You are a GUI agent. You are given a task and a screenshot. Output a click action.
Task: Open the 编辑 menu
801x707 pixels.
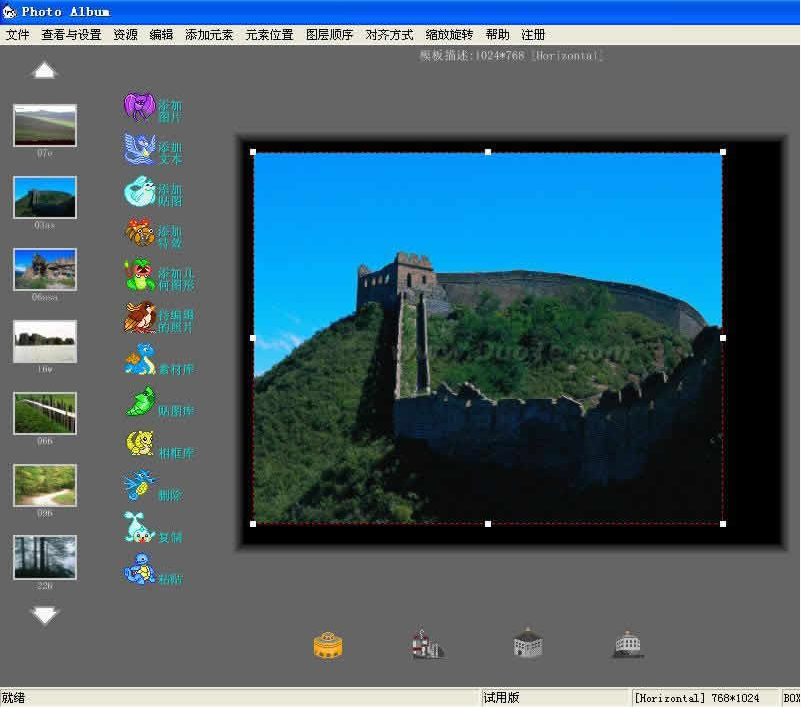(x=161, y=35)
